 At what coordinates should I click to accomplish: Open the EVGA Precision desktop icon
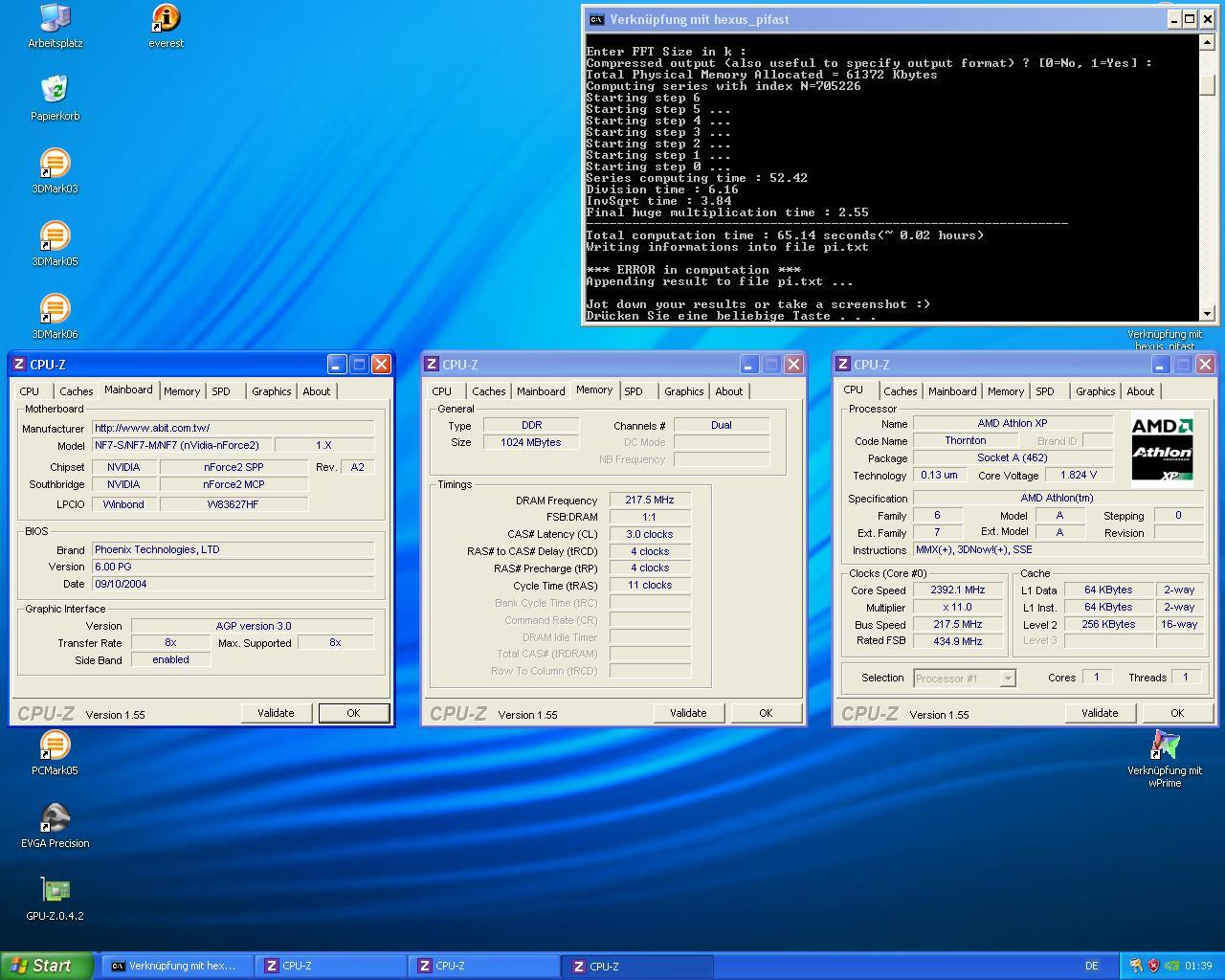[x=55, y=826]
